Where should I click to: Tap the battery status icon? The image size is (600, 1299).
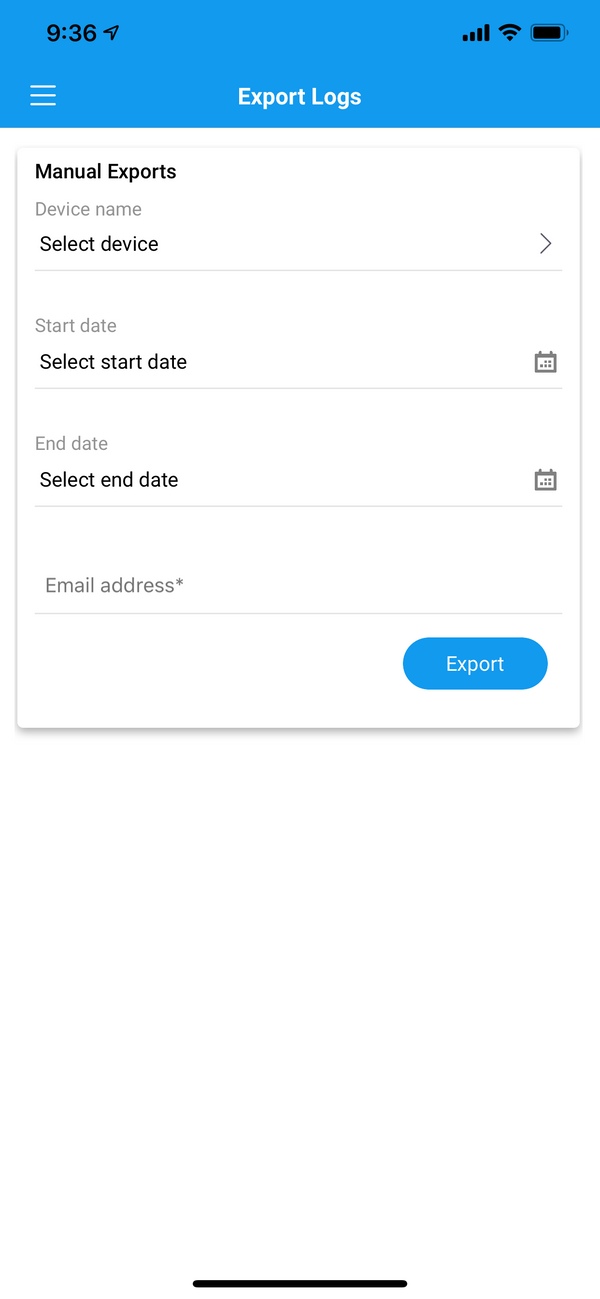pyautogui.click(x=550, y=33)
